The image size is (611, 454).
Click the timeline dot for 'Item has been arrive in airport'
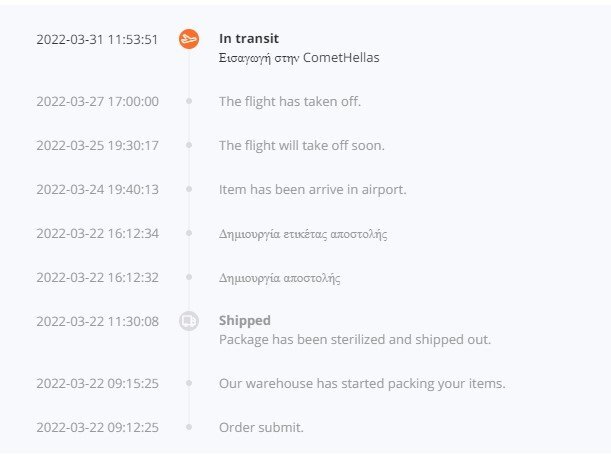(189, 189)
